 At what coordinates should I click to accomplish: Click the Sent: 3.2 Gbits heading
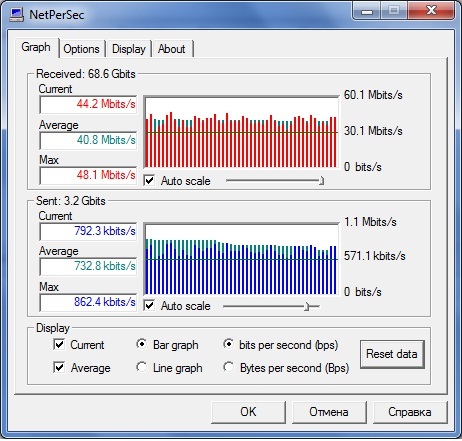(x=71, y=201)
